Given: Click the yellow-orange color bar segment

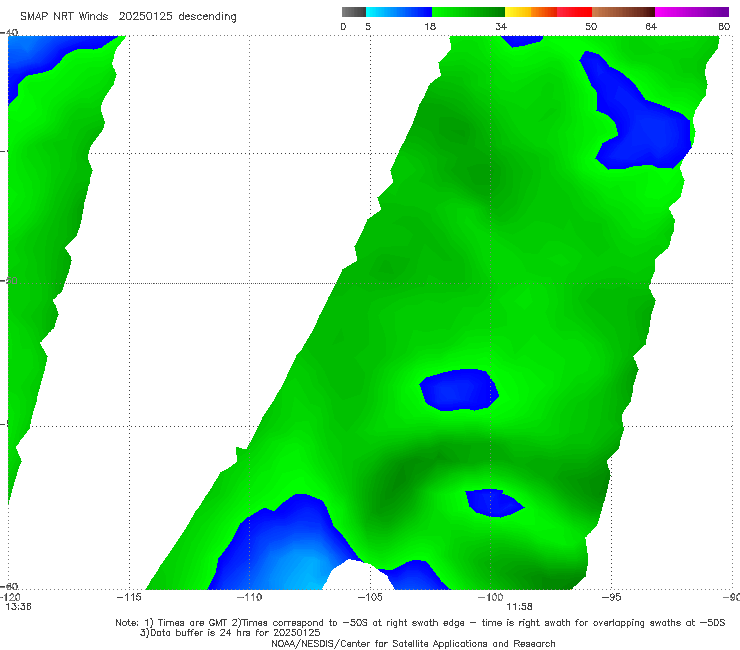Looking at the screenshot, I should point(531,12).
